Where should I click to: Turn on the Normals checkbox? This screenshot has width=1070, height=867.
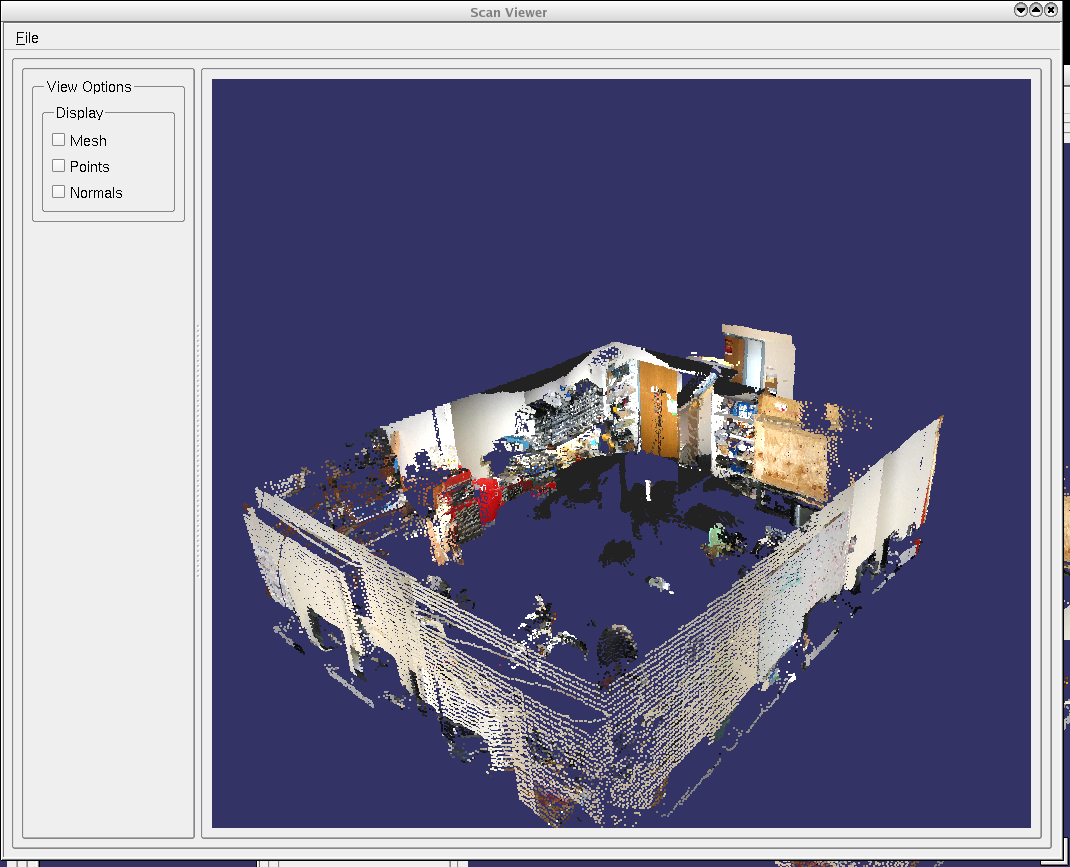[x=59, y=192]
